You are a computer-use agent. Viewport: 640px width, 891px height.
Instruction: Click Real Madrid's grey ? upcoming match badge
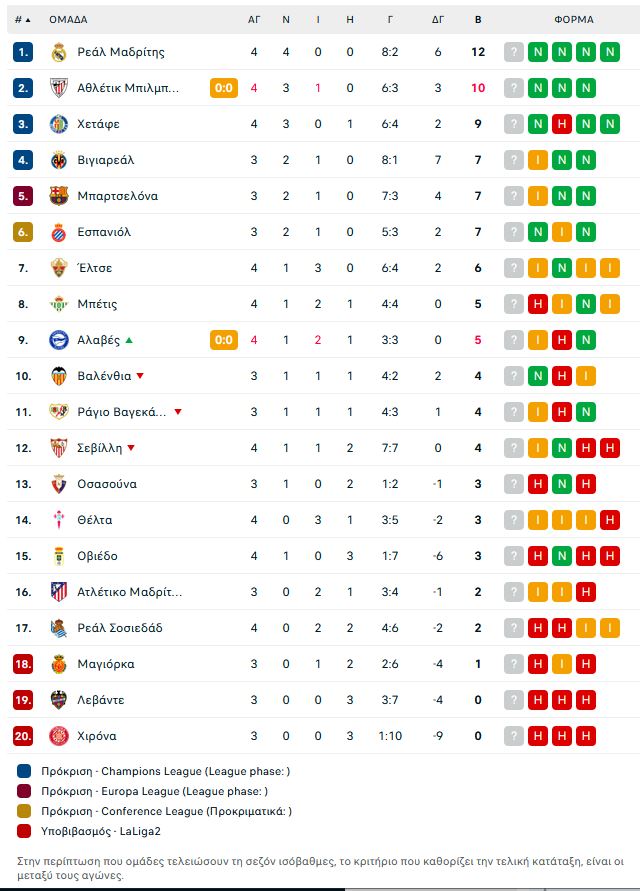(x=514, y=52)
